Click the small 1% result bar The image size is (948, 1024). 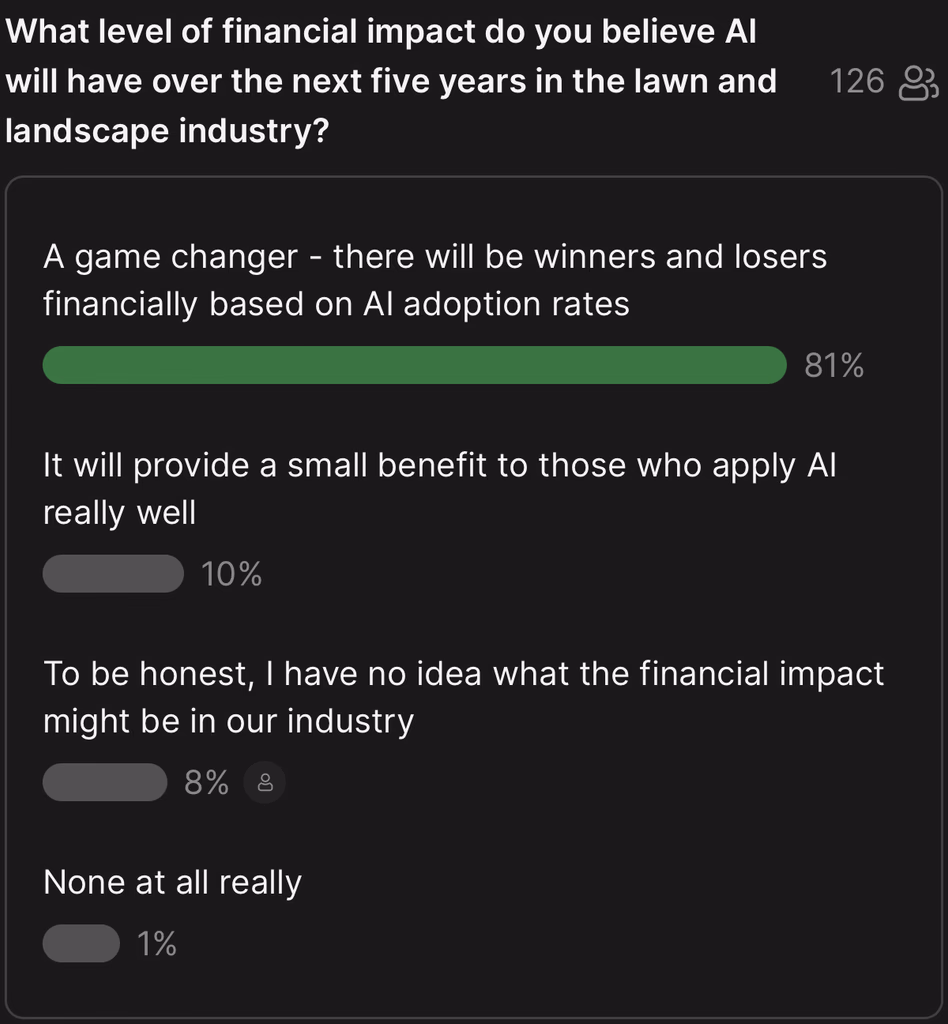[81, 943]
